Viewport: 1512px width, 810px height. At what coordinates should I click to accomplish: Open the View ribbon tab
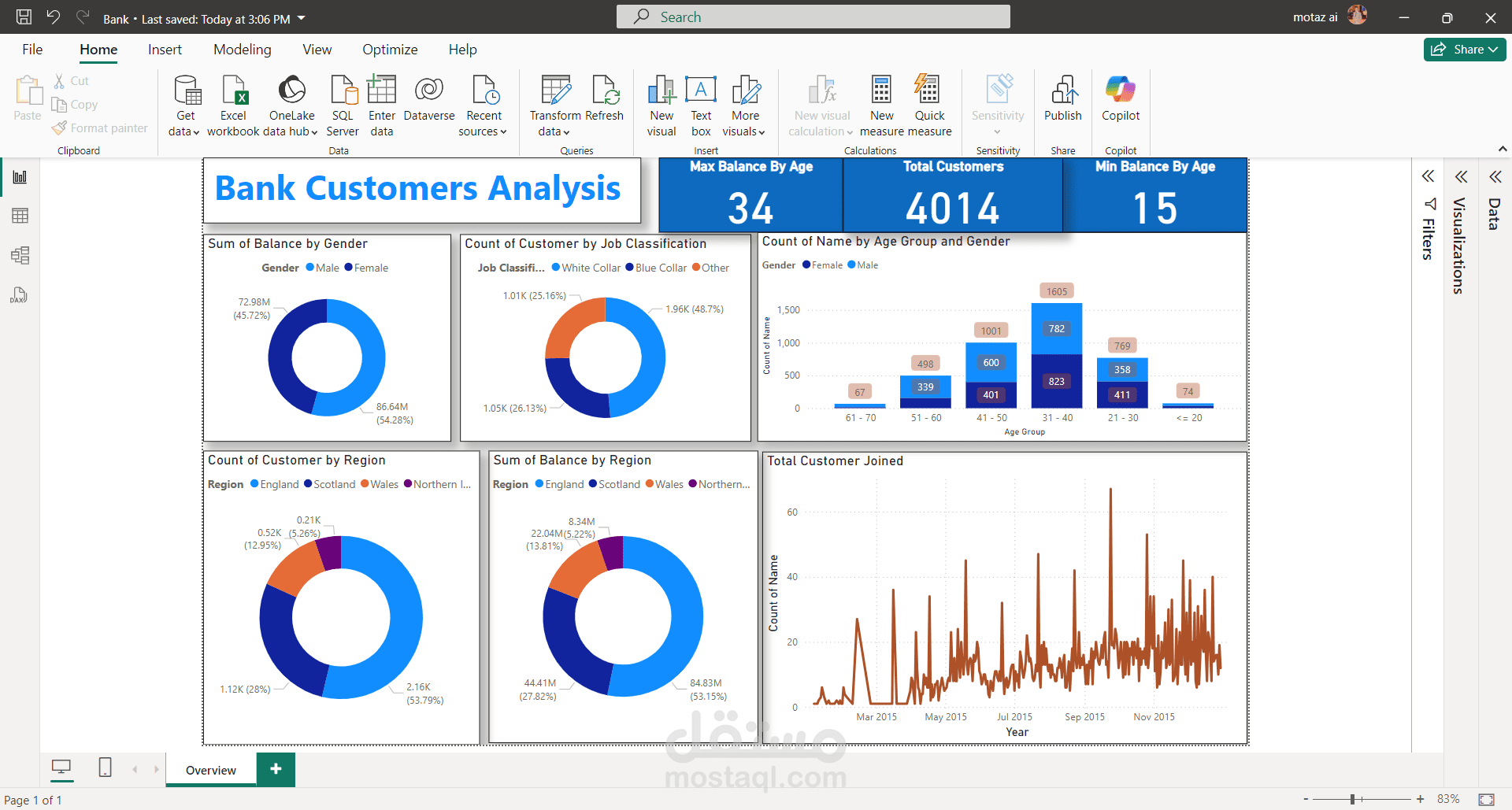click(317, 49)
